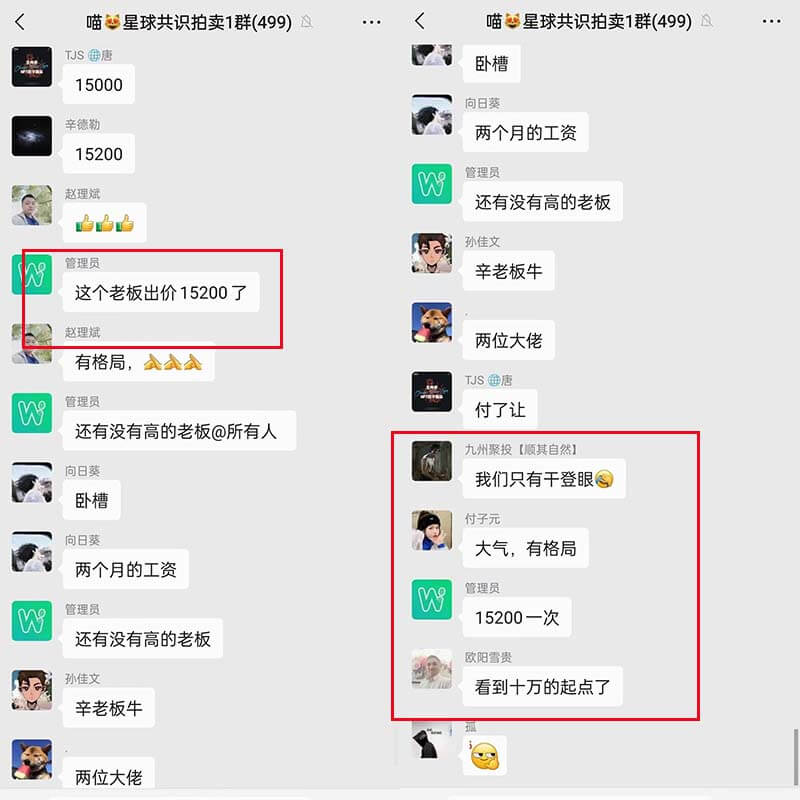Open 辛德勒's galaxy avatar beside 15200
The width and height of the screenshot is (800, 800).
tap(32, 136)
